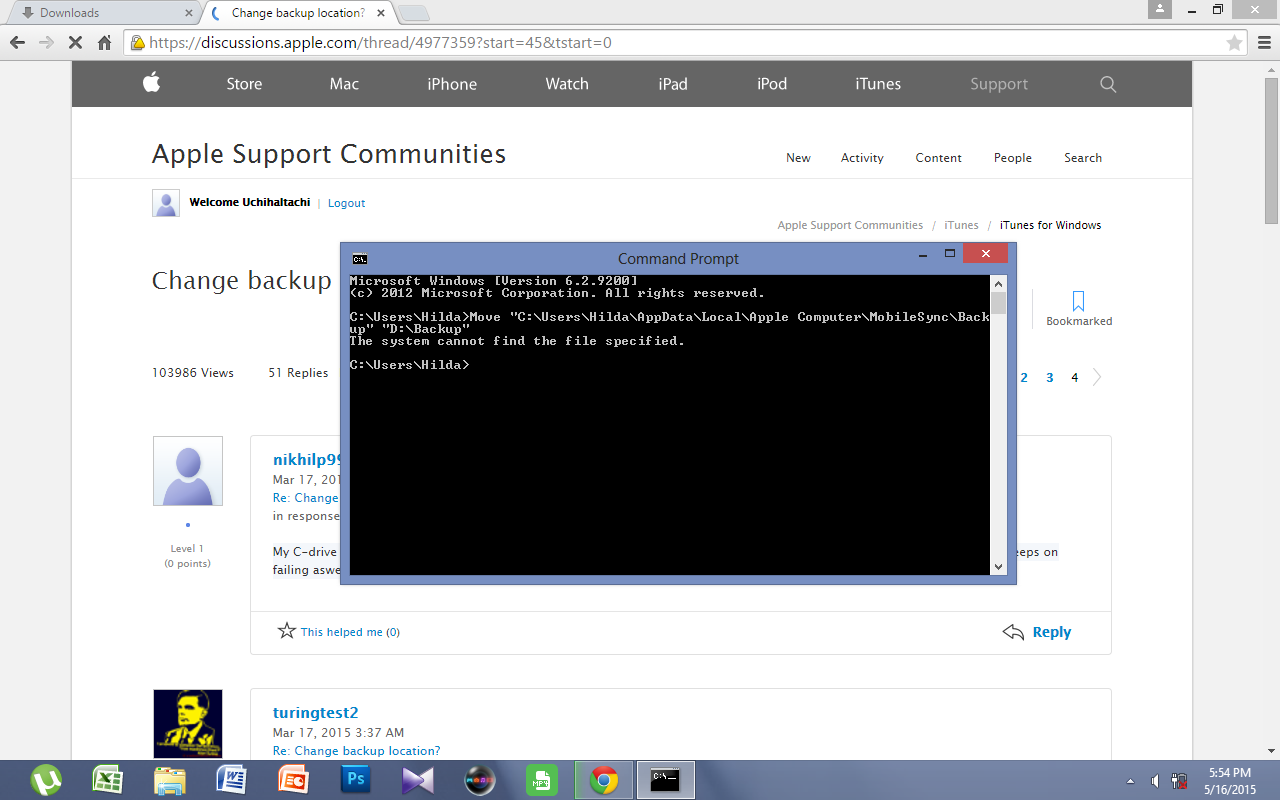Click the round dark media app taskbar icon
This screenshot has height=800, width=1280.
[x=479, y=780]
